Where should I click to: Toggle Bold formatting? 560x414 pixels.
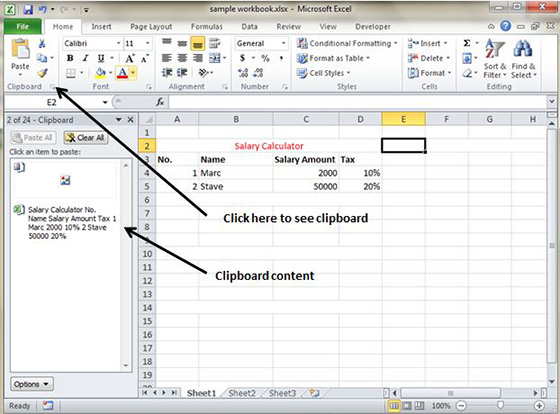70,58
